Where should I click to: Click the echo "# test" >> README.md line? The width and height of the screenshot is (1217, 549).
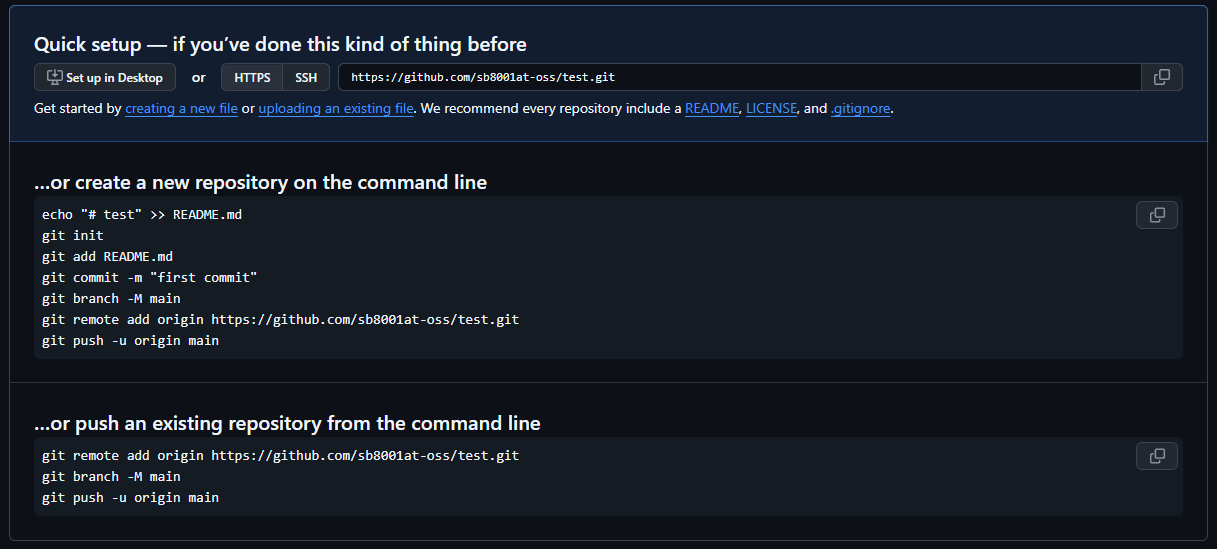142,215
